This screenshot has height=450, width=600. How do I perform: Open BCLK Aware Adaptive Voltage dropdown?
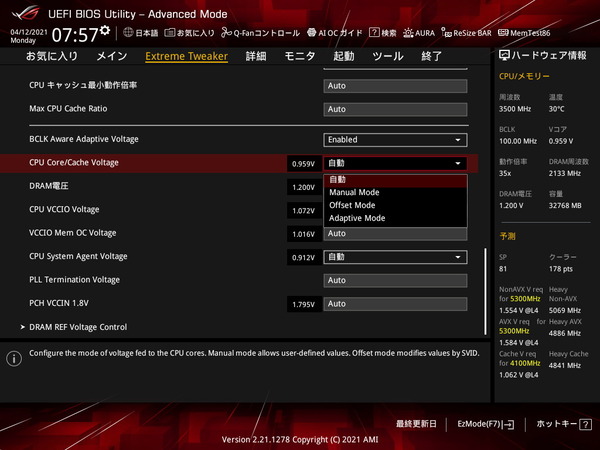[x=395, y=140]
